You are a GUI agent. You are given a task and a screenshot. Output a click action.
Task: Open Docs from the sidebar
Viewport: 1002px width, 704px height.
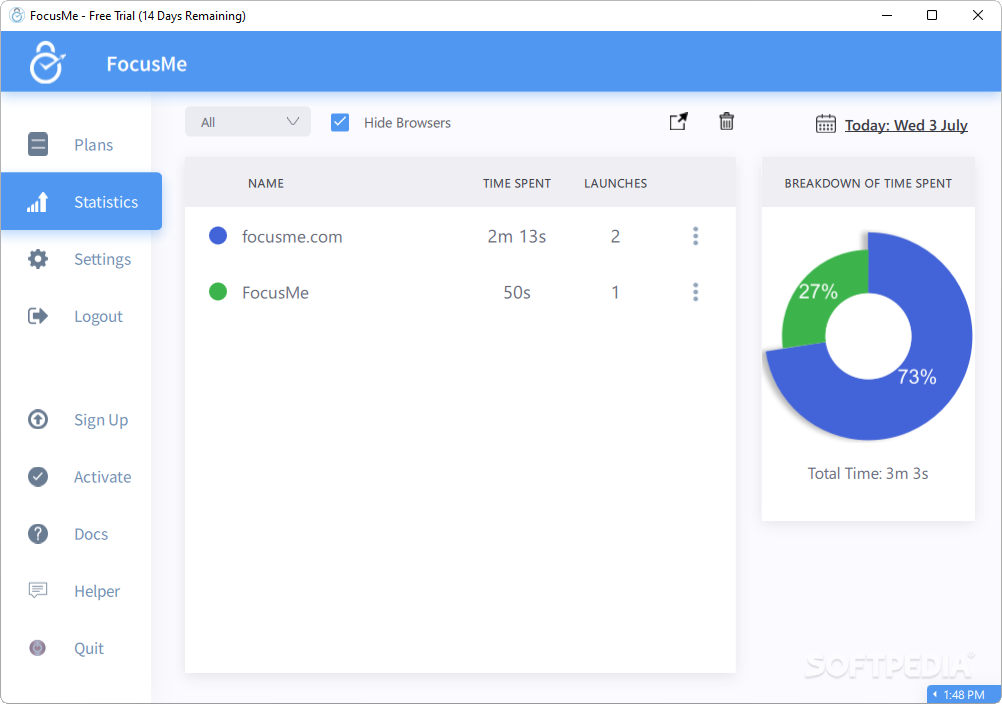tap(91, 534)
